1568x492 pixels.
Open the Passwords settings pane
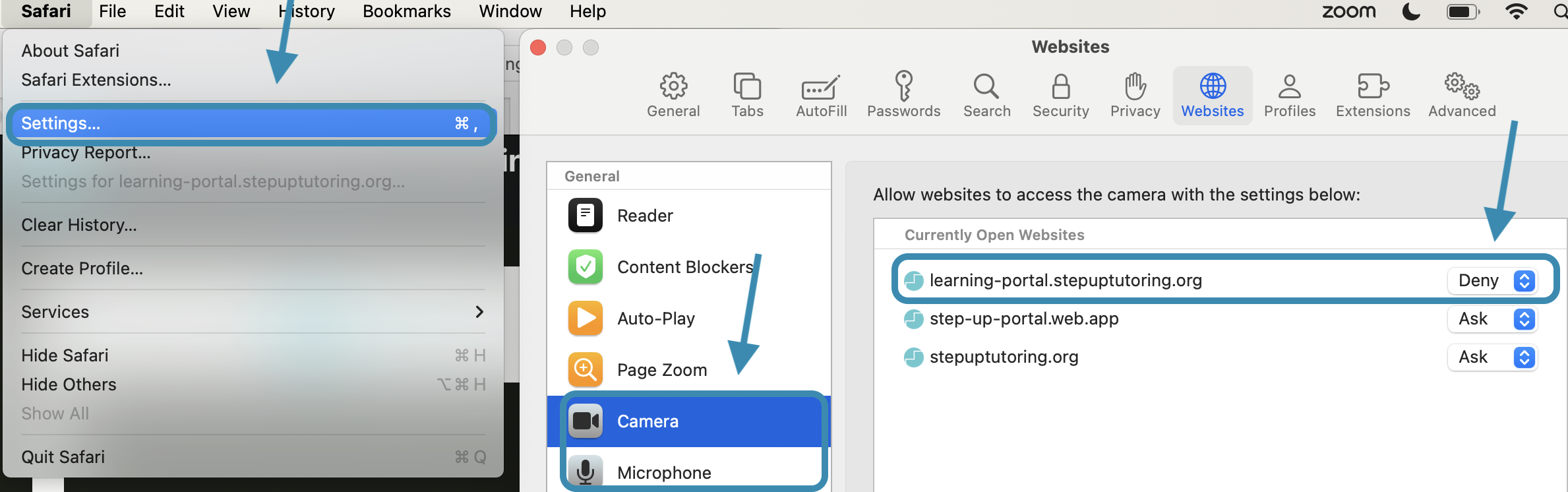[903, 96]
